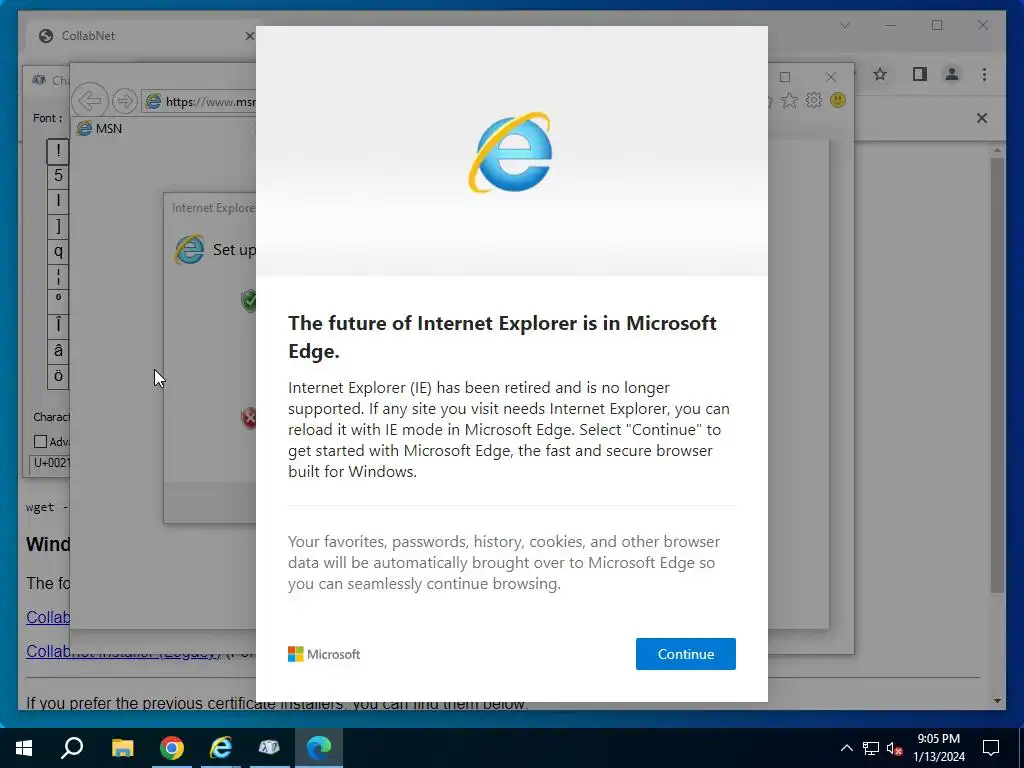Click Continue in the Microsoft Edge dialog
Screen dimensions: 1024x768
point(686,654)
